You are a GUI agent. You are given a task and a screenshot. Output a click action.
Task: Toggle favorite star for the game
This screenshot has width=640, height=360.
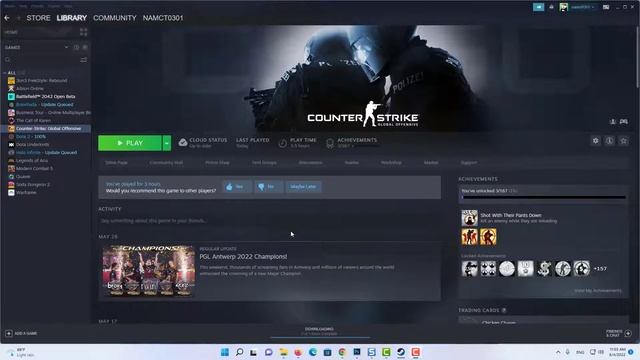[x=624, y=141]
